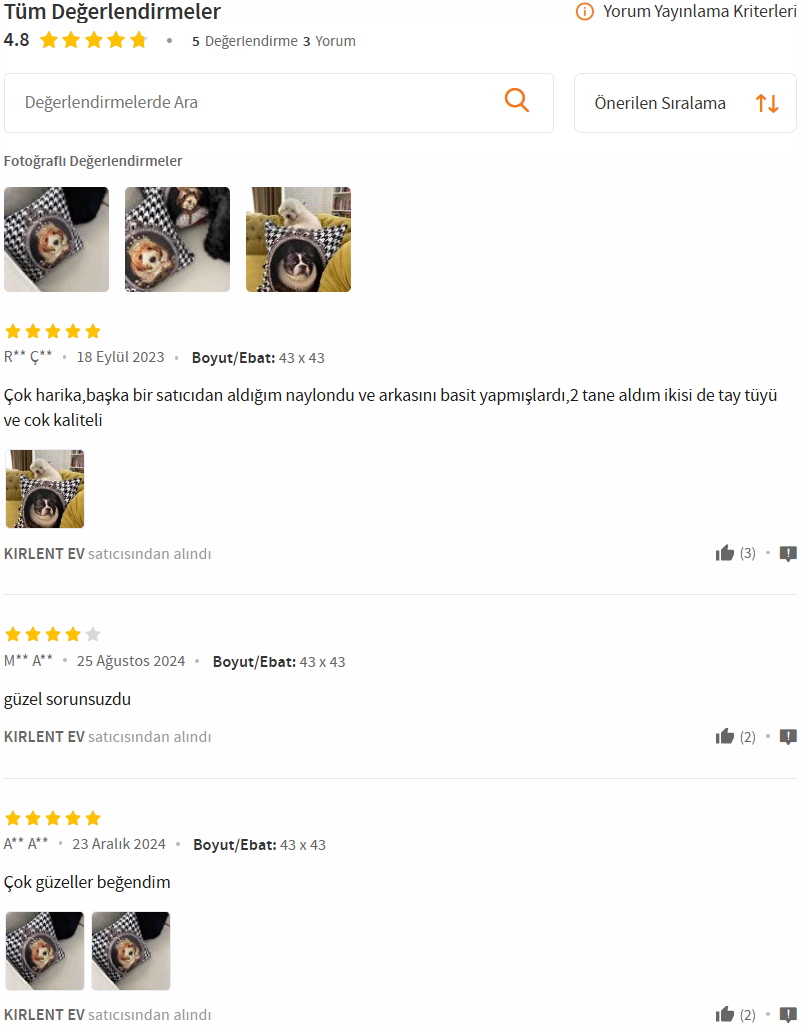
Task: Click the info icon beside Yorum Yayınlama Kriterleri
Action: tap(584, 12)
